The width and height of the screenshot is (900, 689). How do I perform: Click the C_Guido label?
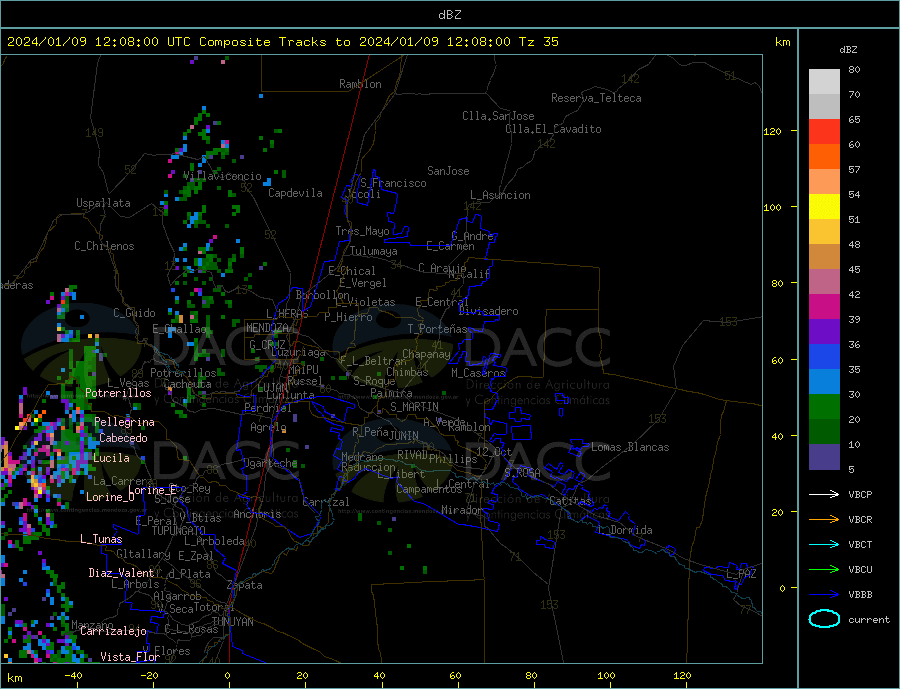pos(134,313)
